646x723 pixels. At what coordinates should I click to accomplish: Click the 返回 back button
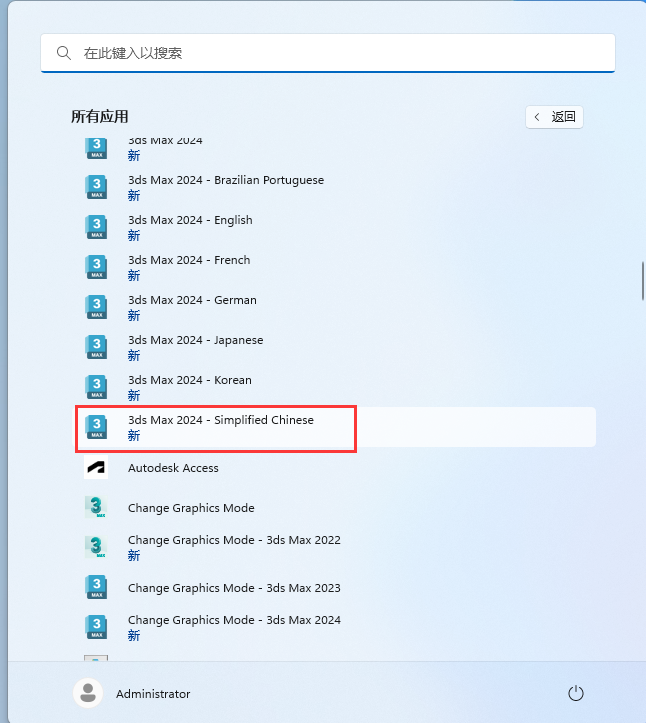point(554,117)
